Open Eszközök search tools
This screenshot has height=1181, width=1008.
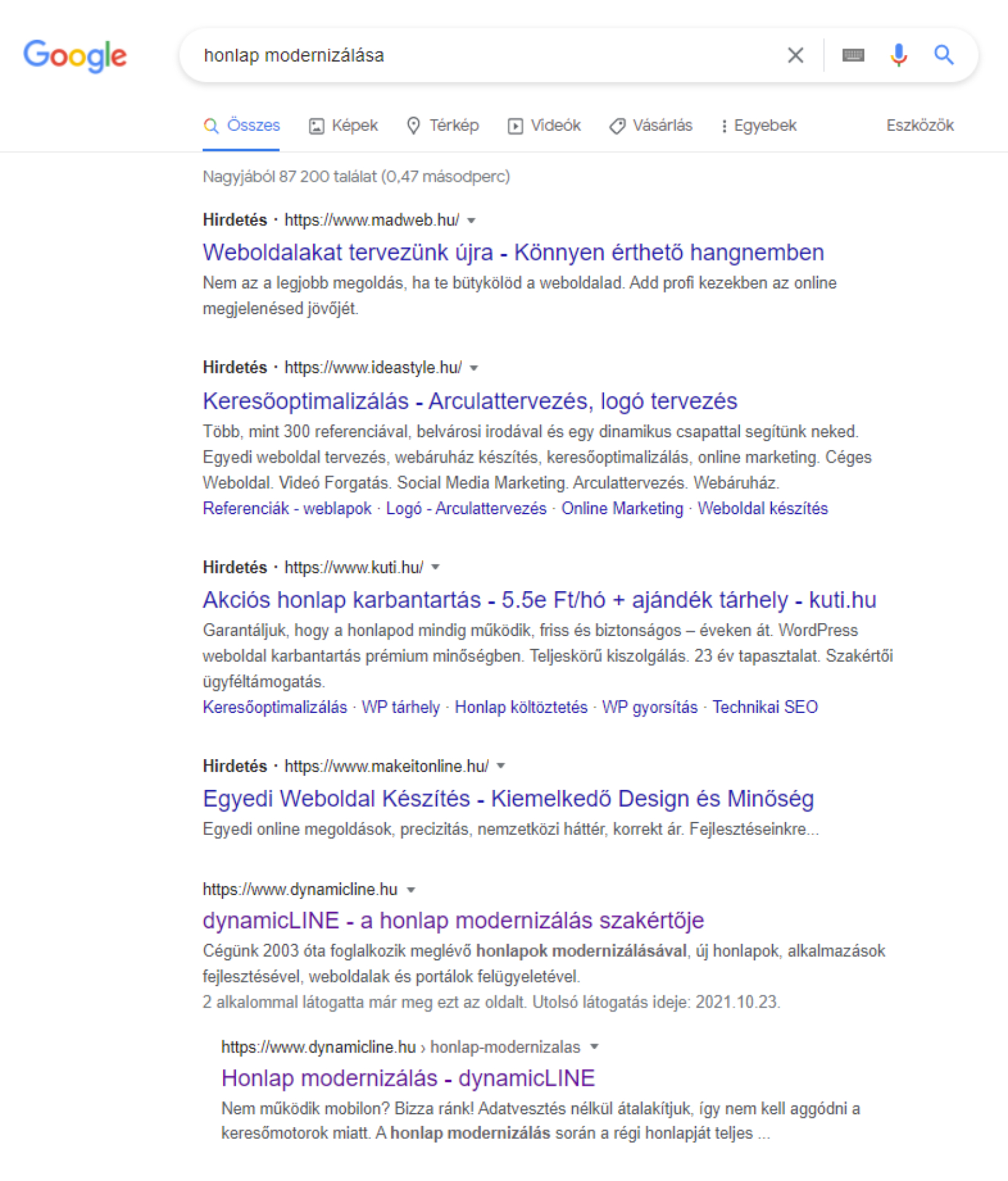(920, 126)
